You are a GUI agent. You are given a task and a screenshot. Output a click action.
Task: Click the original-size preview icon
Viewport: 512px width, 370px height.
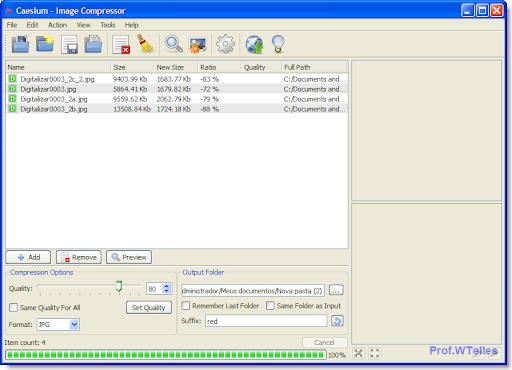pyautogui.click(x=375, y=353)
